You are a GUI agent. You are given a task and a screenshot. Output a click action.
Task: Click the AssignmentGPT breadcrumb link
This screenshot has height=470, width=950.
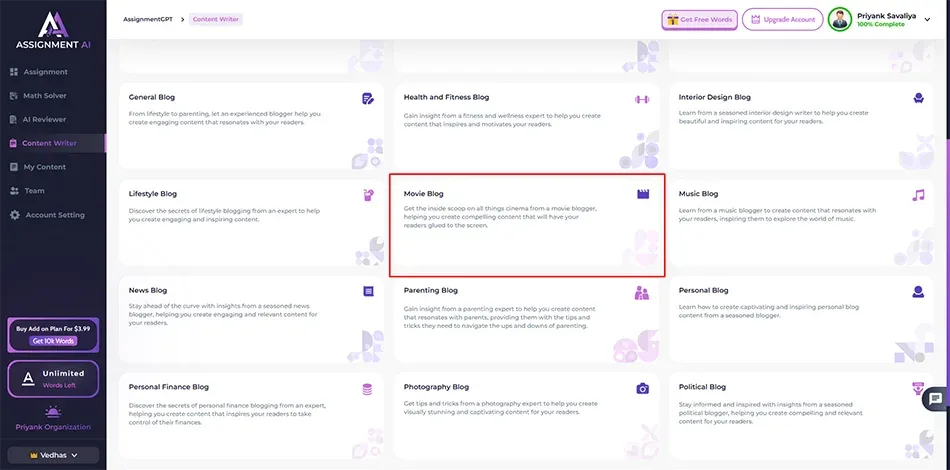(x=145, y=19)
